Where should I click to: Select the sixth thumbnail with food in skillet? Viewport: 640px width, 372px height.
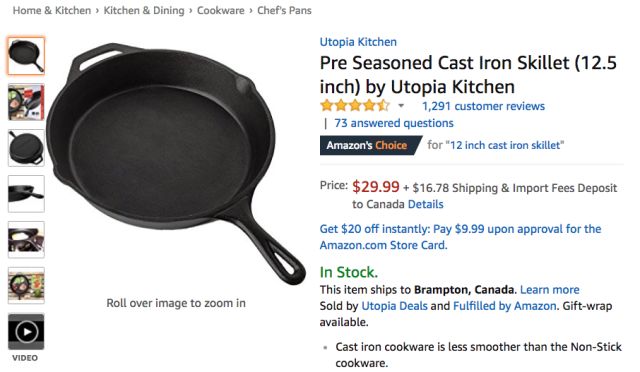26,285
